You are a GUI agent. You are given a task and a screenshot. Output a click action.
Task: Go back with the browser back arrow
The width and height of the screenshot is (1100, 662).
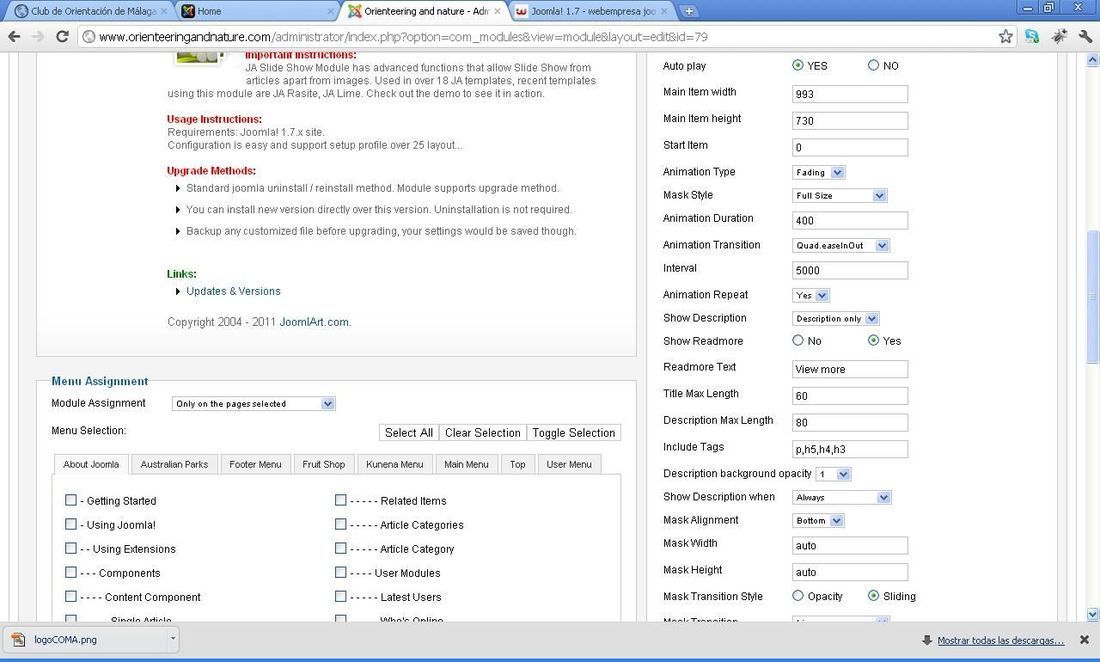coord(14,36)
